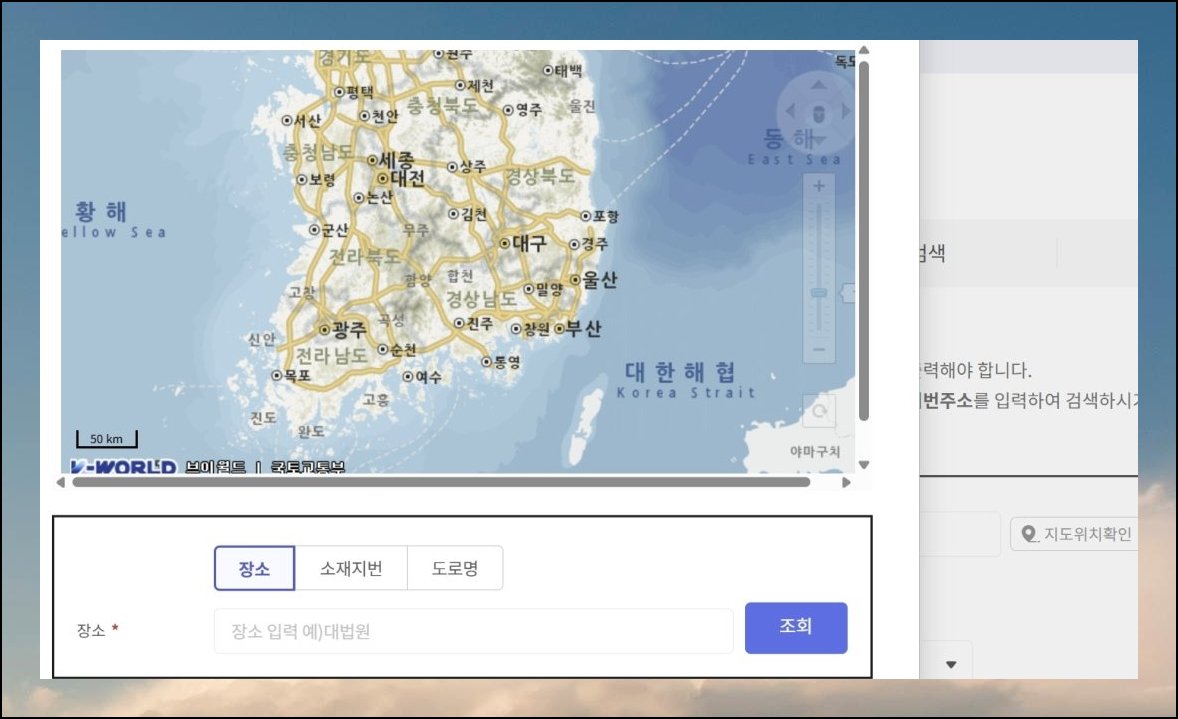Viewport: 1178px width, 719px height.
Task: Click the vertical scrollbar down arrow
Action: click(x=864, y=465)
